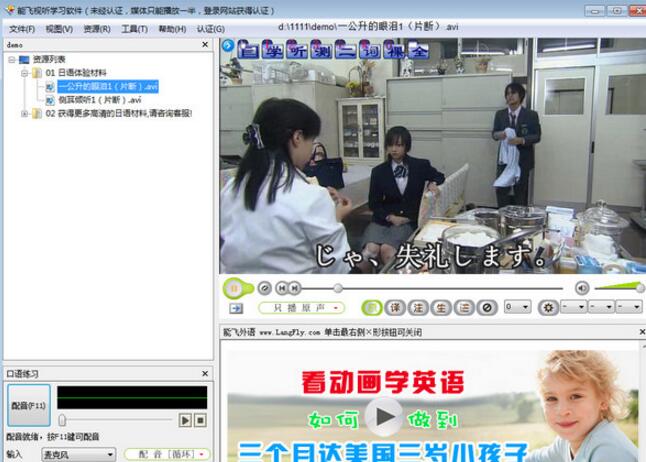This screenshot has width=646, height=462.
Task: Open the 麦克风 input device dropdown
Action: 78,455
